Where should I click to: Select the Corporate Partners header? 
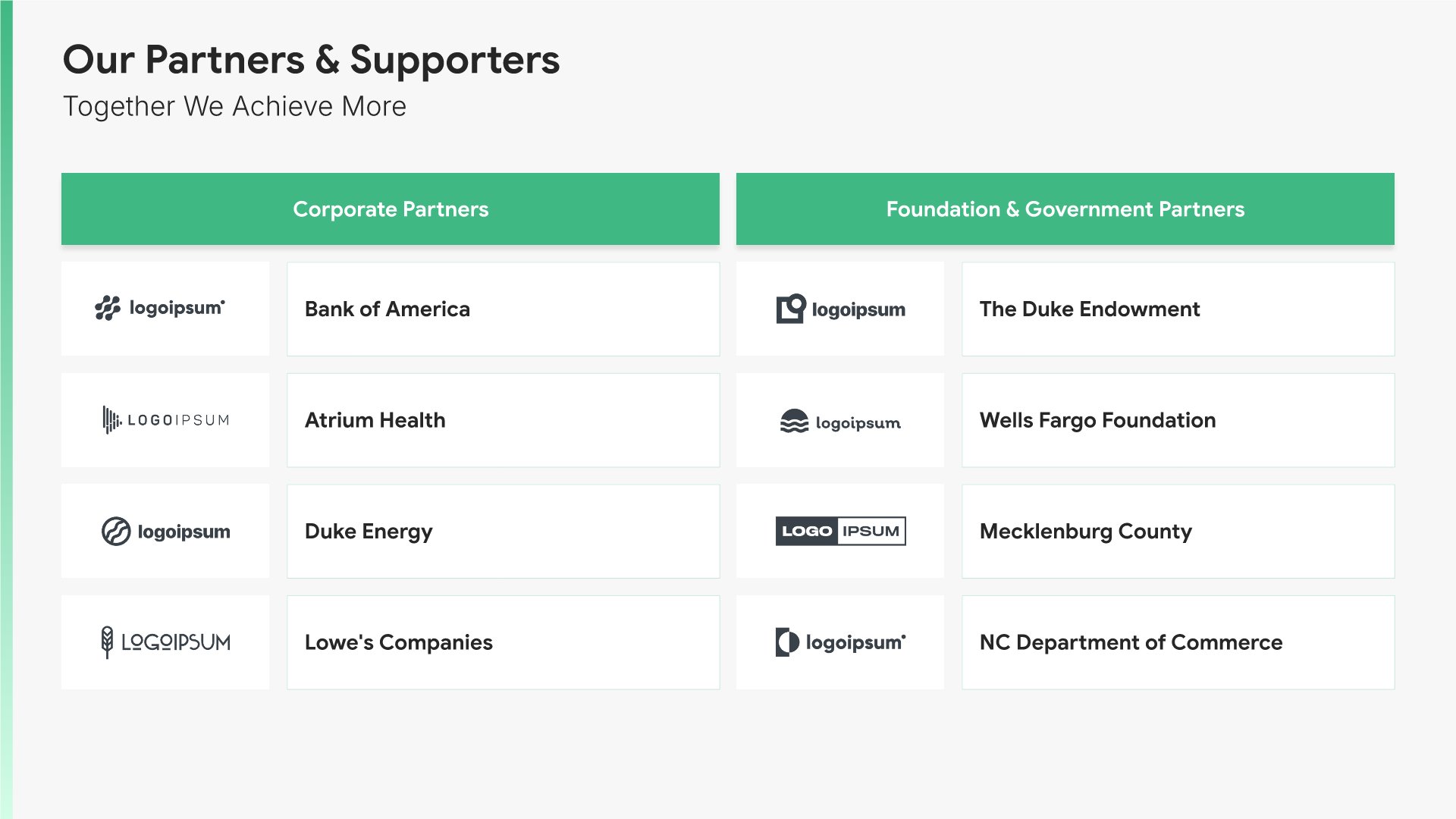point(391,209)
